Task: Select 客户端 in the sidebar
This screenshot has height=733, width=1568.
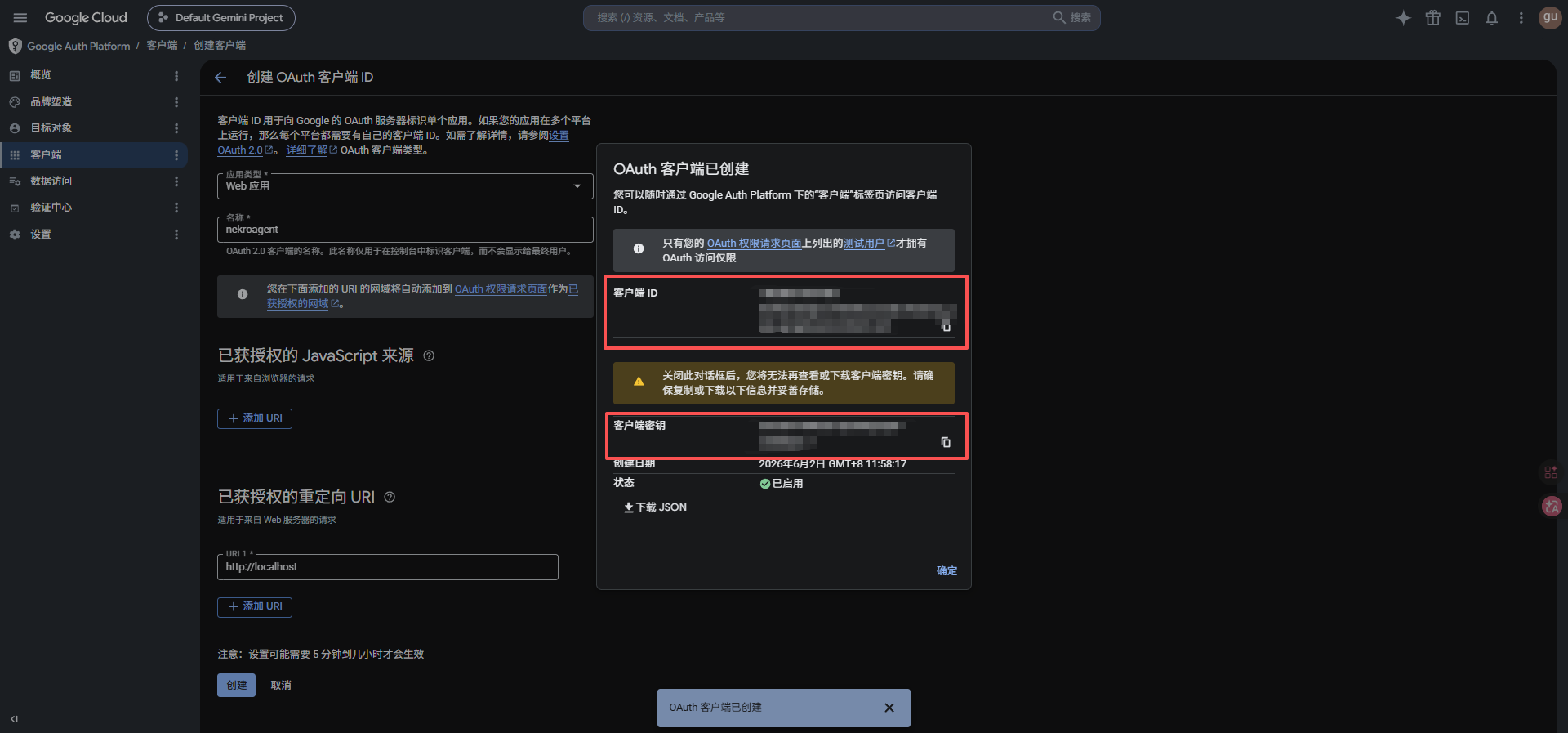Action: click(46, 155)
